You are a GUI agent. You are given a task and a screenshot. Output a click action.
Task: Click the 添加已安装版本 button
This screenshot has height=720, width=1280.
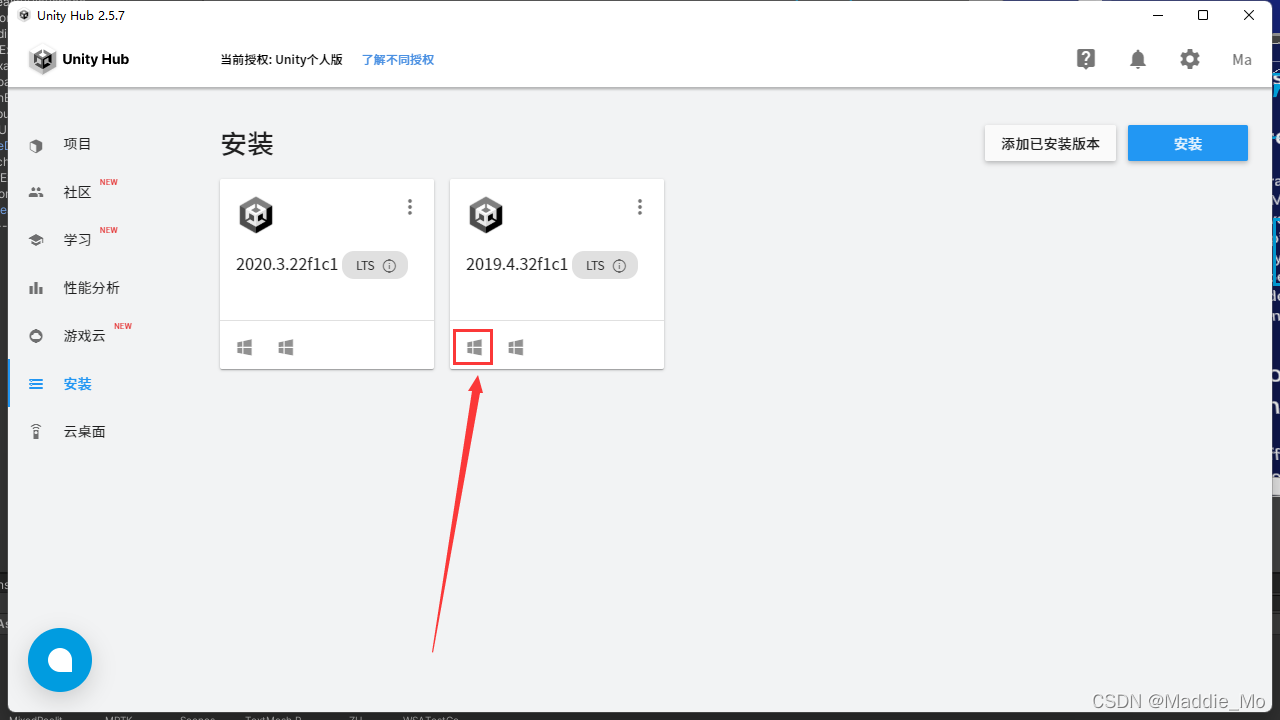point(1050,143)
